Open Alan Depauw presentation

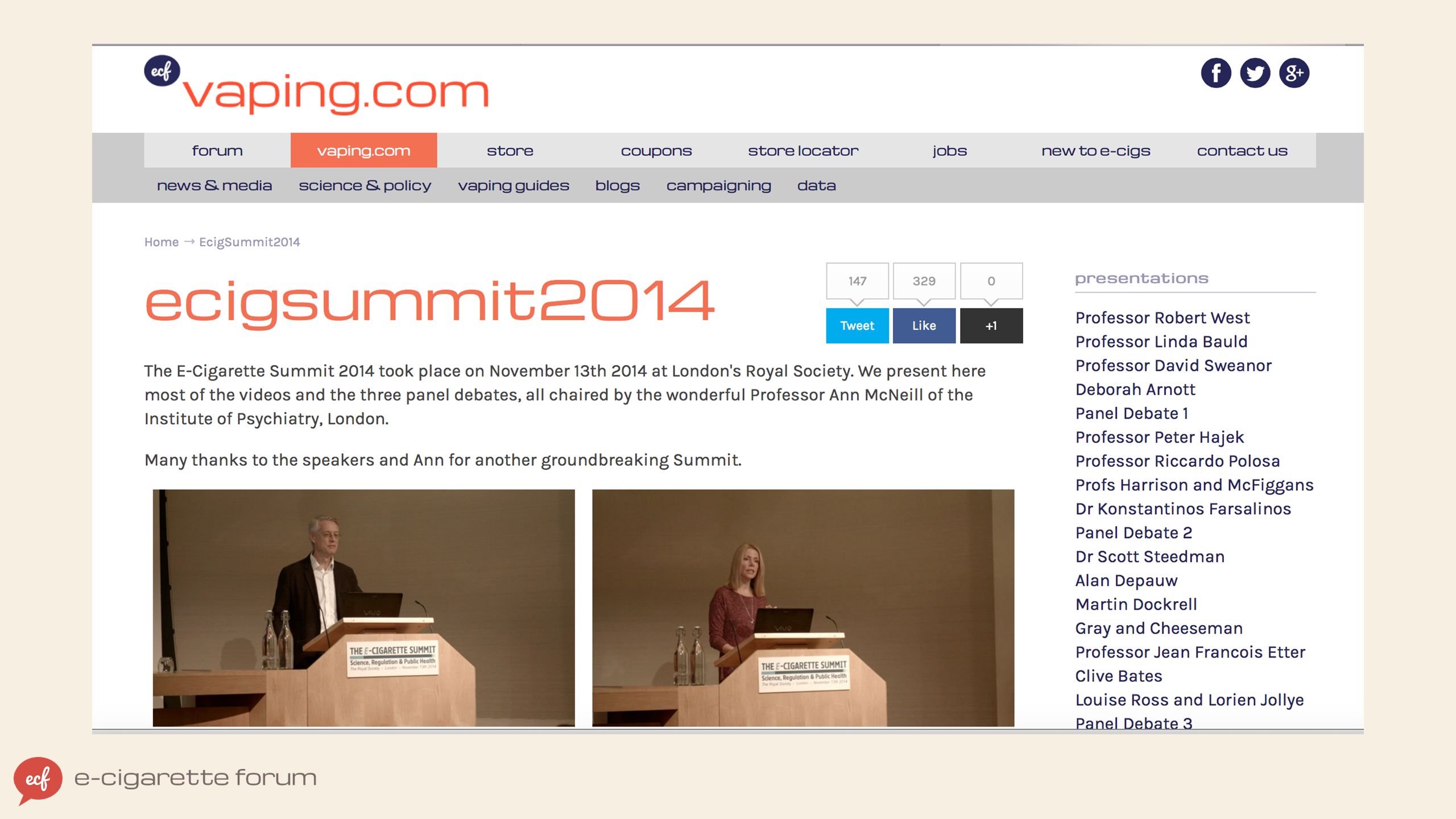[1126, 581]
